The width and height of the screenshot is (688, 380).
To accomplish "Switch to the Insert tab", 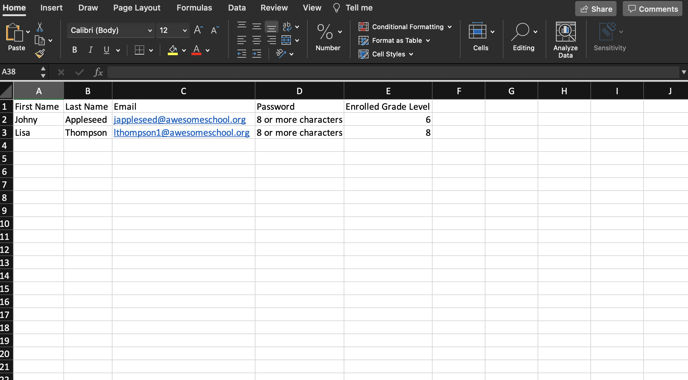I will coord(51,8).
